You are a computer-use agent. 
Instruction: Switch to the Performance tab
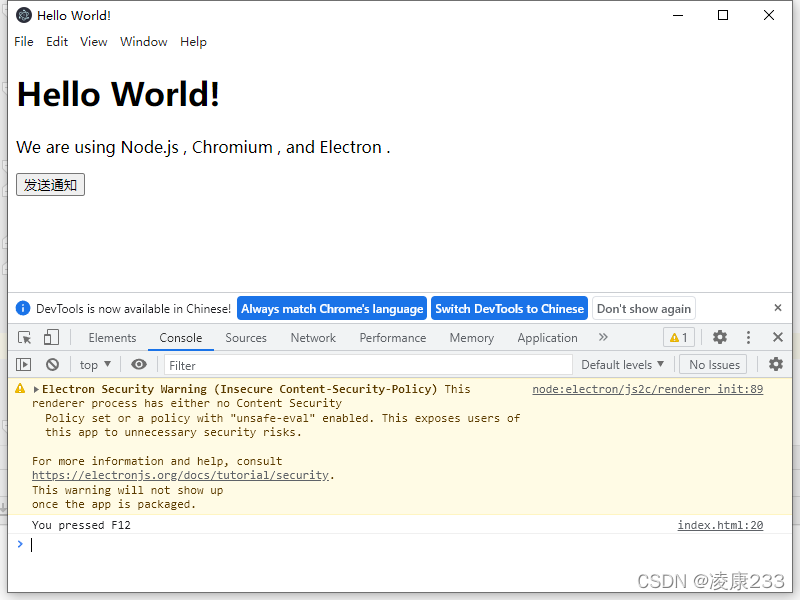click(x=393, y=338)
